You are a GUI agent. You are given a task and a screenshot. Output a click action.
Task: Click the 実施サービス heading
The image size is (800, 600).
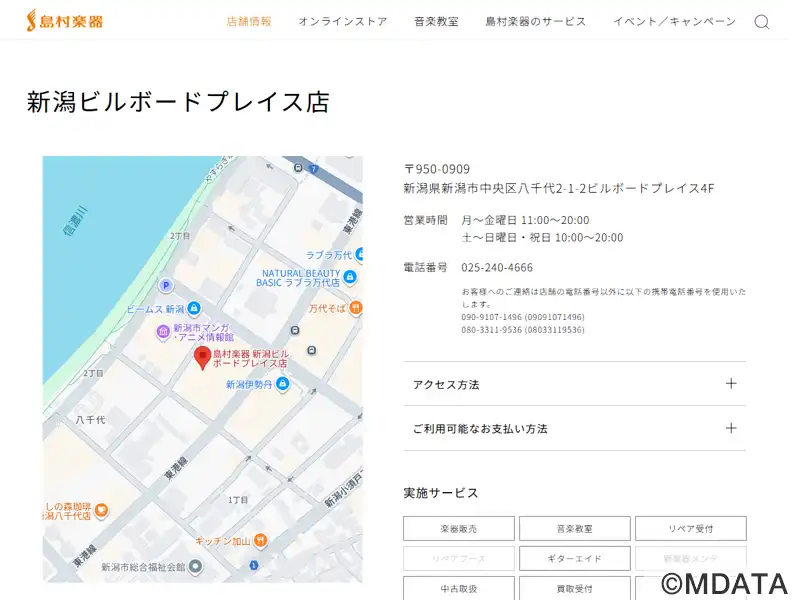tap(441, 493)
